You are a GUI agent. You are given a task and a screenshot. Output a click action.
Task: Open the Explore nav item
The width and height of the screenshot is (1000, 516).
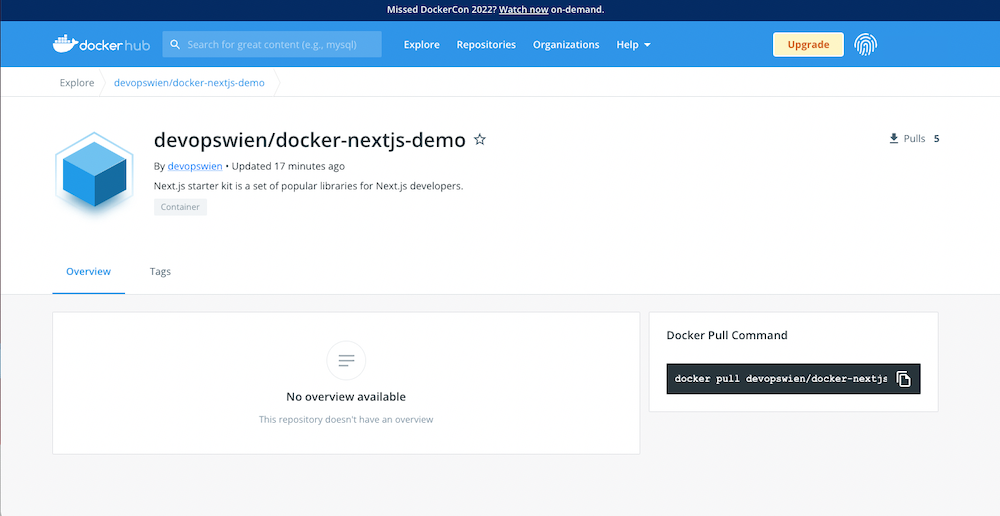pos(422,45)
